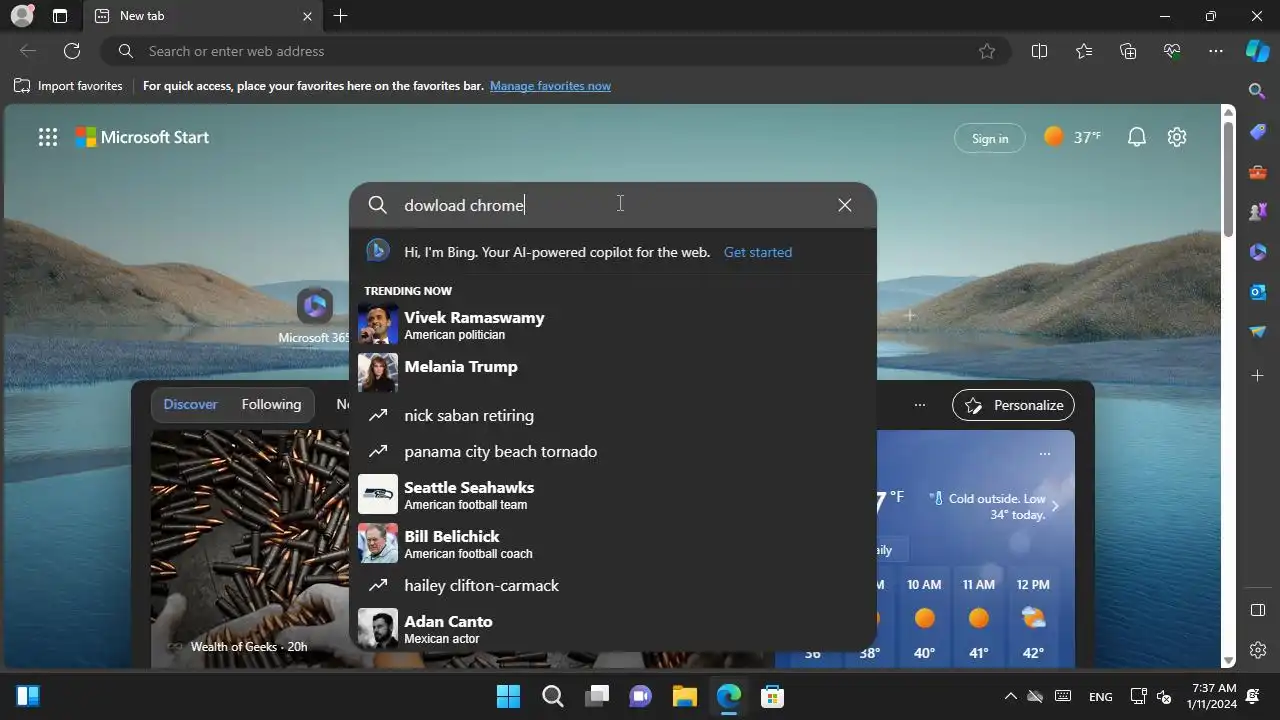Open split screen view

pos(1039,51)
